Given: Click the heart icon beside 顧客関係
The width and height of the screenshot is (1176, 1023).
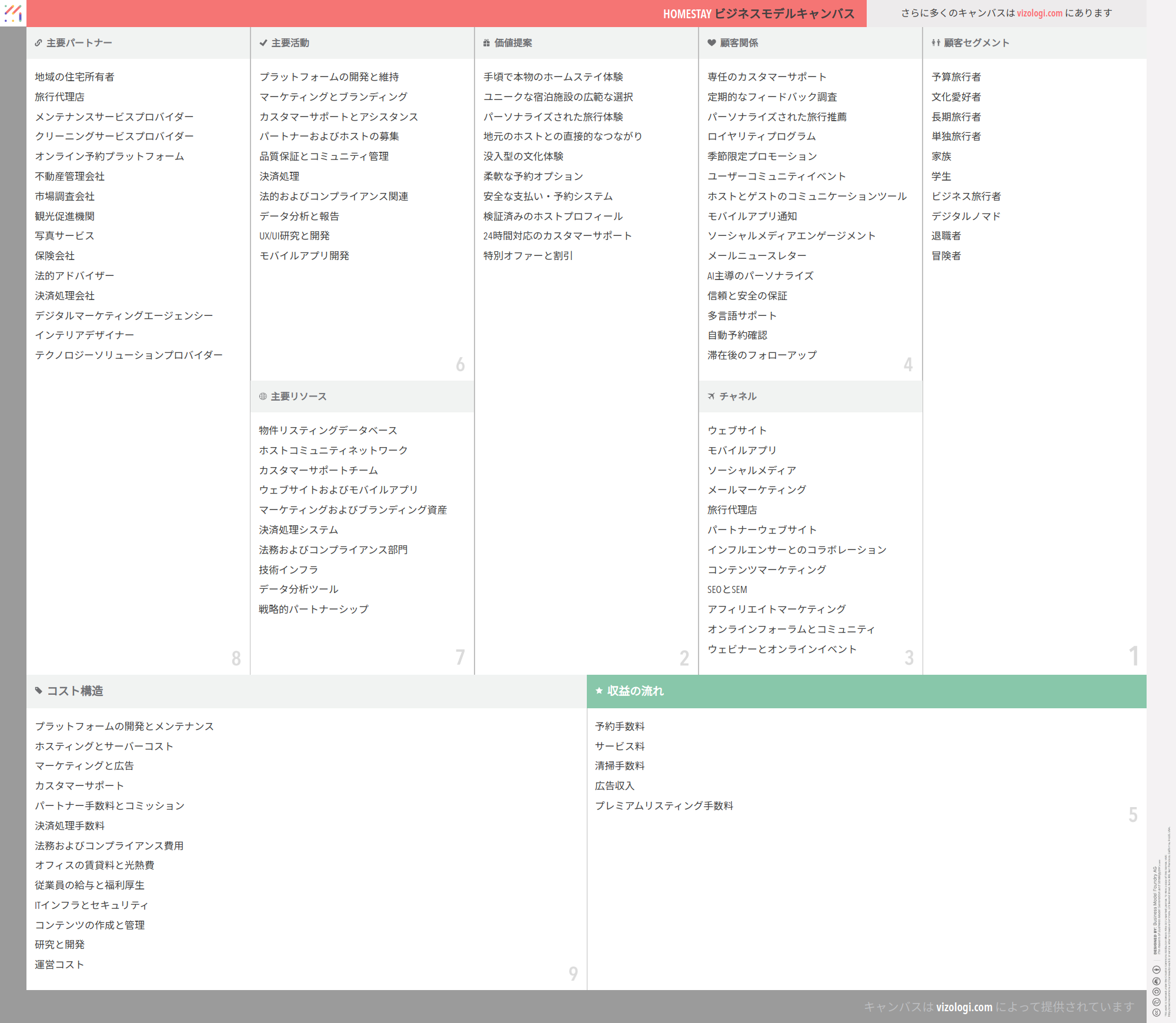Looking at the screenshot, I should (x=711, y=43).
